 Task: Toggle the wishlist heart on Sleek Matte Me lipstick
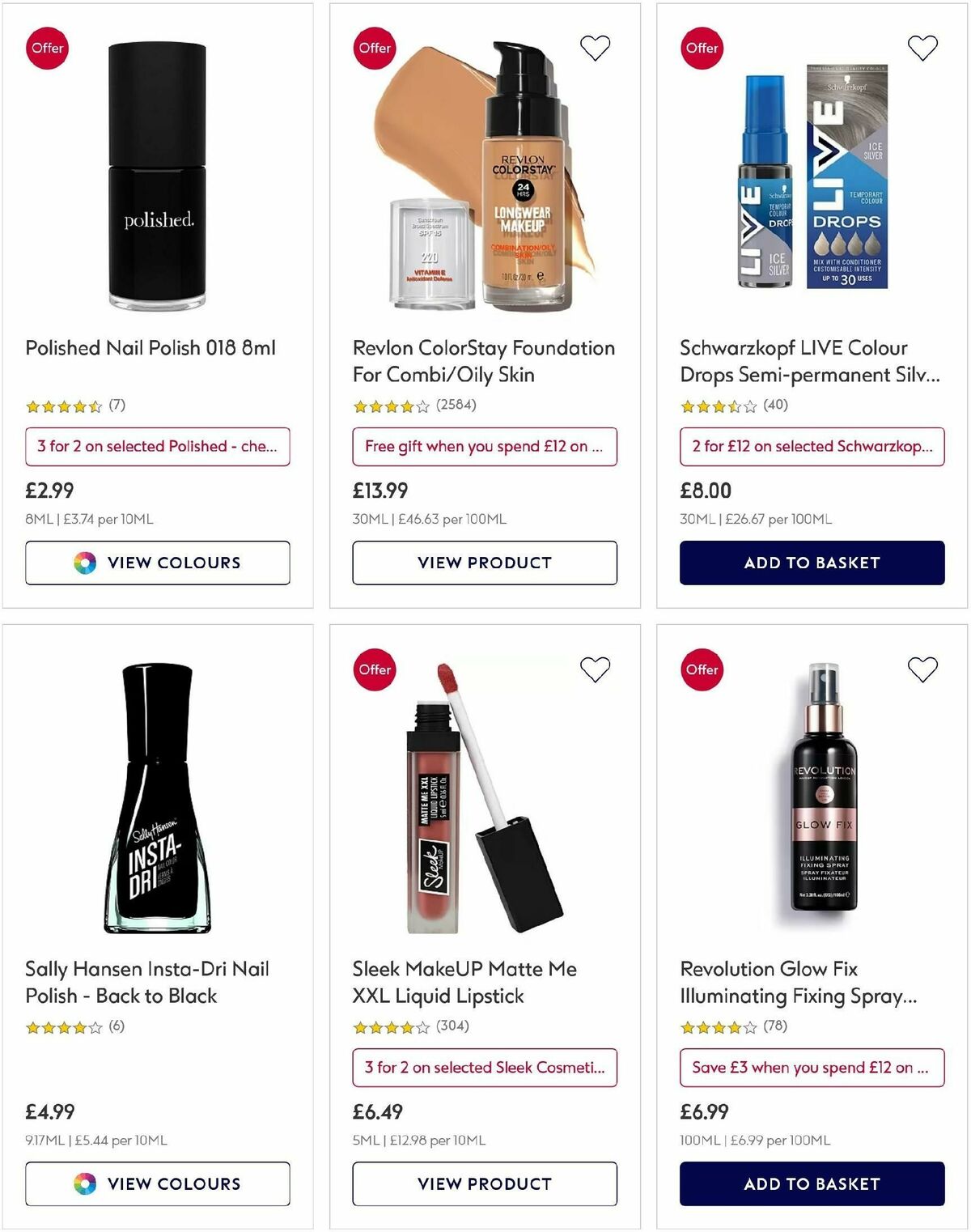595,669
